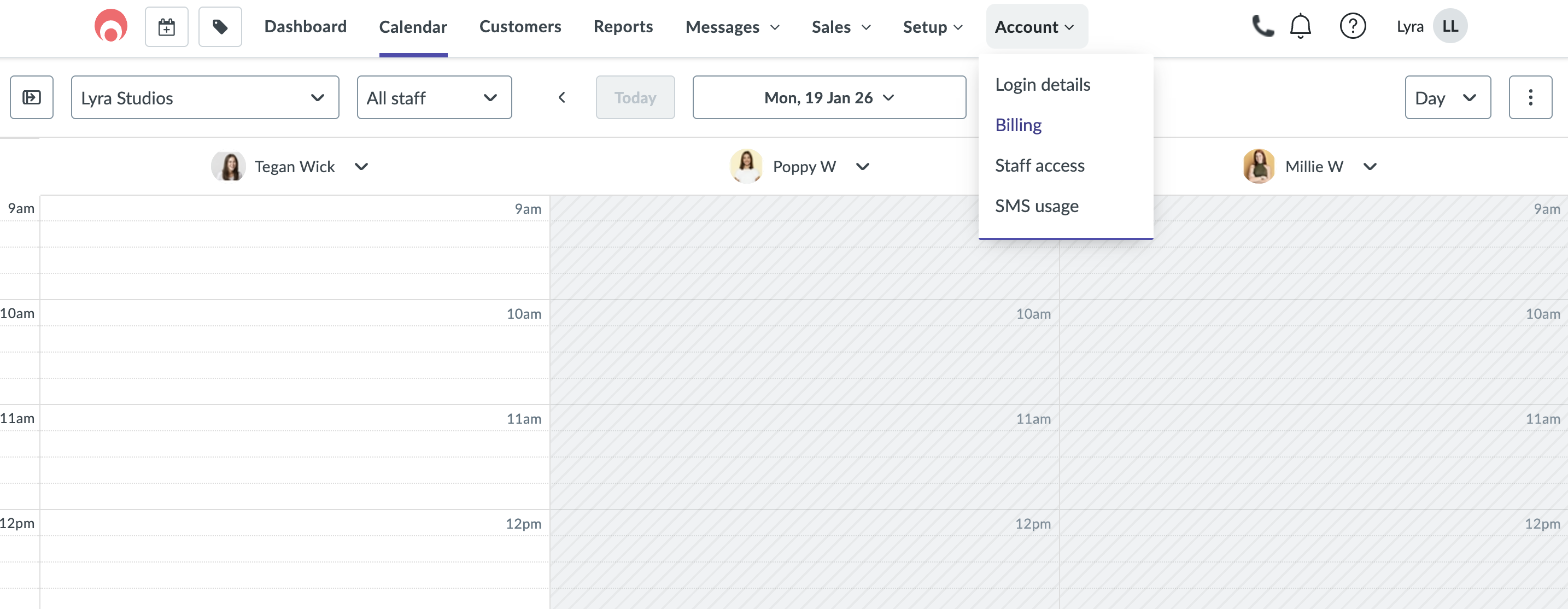
Task: Click the Today button
Action: pos(635,97)
